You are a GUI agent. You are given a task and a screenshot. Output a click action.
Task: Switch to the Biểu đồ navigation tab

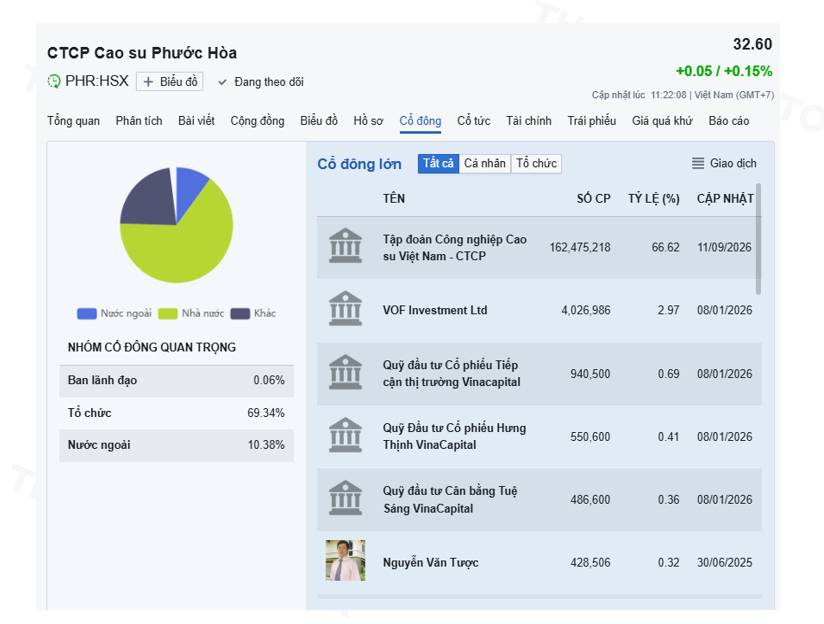pyautogui.click(x=319, y=121)
